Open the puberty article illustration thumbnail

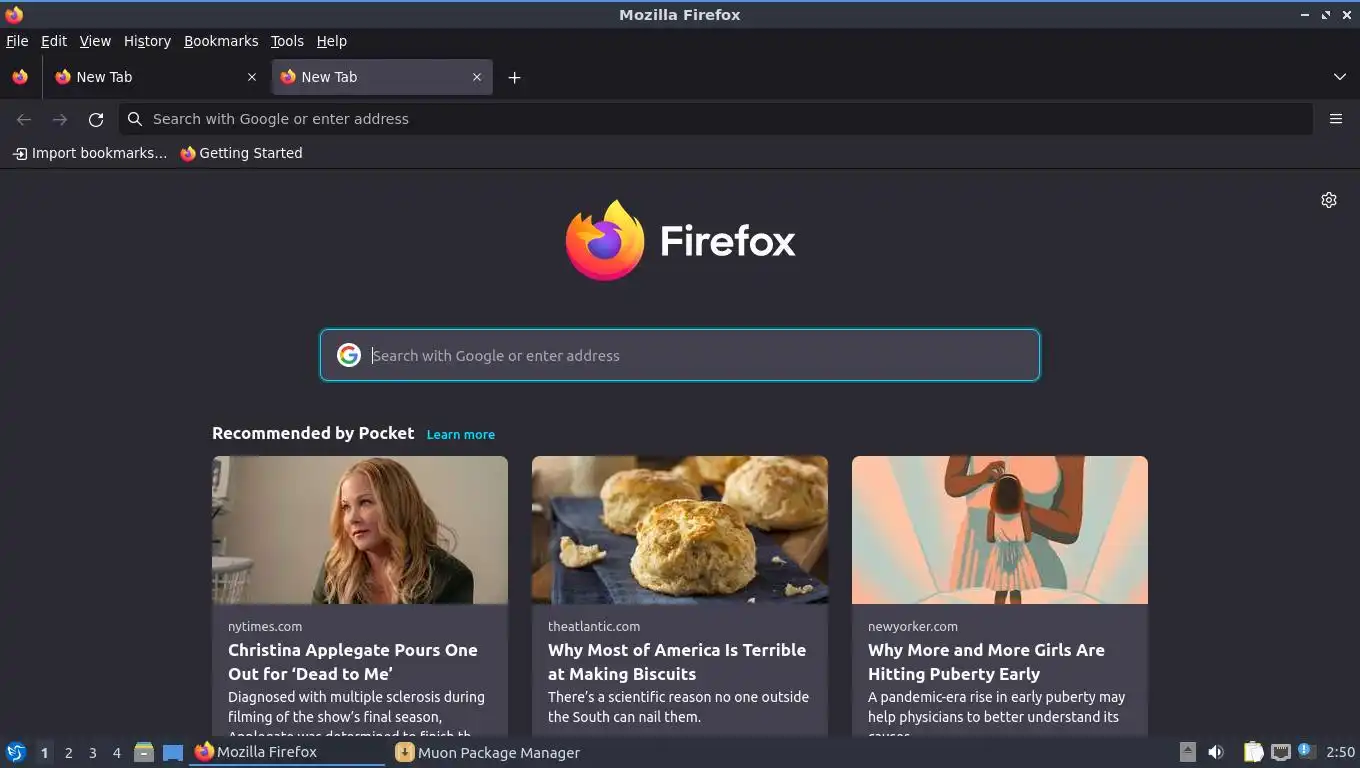pos(1000,530)
